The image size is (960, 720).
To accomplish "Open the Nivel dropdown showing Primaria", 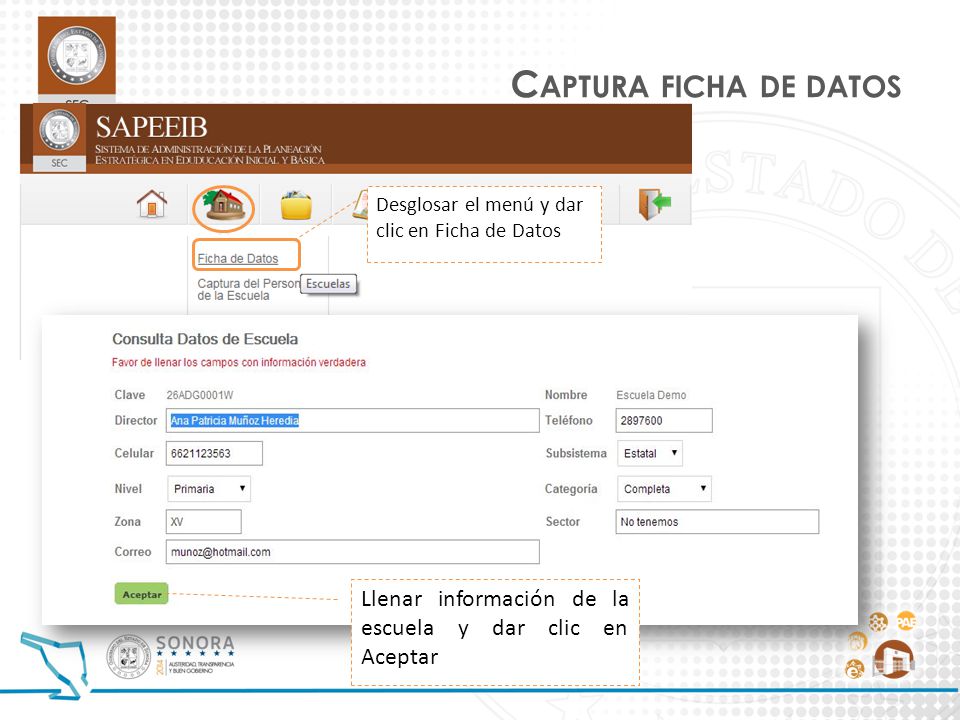I will coord(209,489).
